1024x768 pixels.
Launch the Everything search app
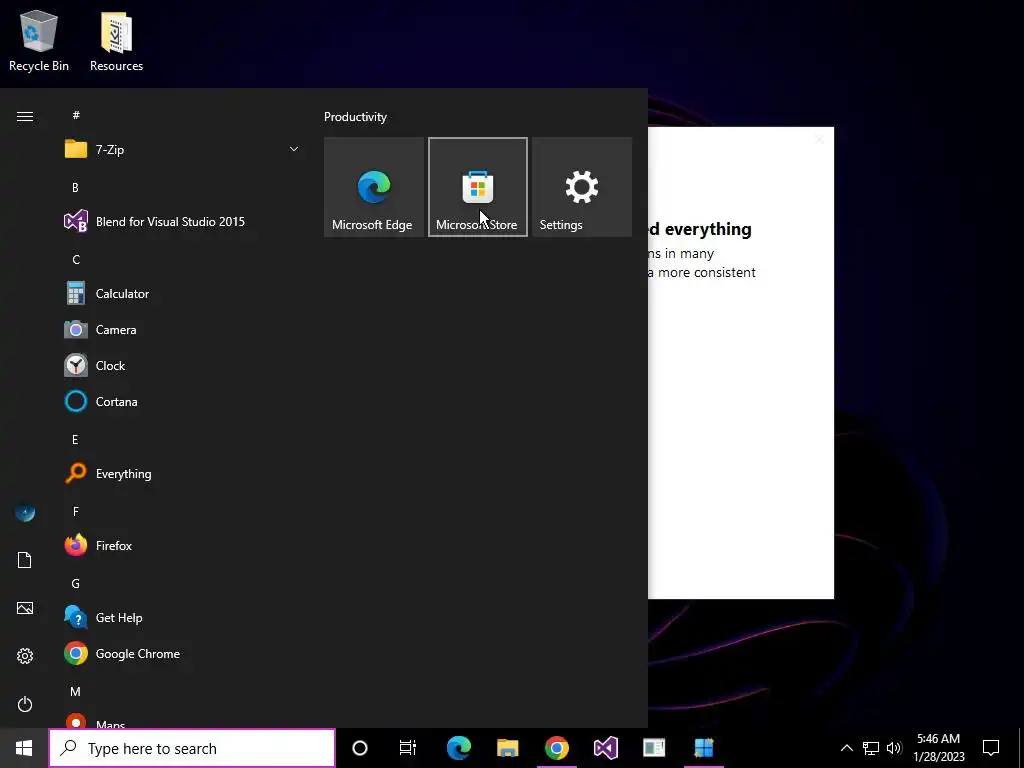[182, 473]
